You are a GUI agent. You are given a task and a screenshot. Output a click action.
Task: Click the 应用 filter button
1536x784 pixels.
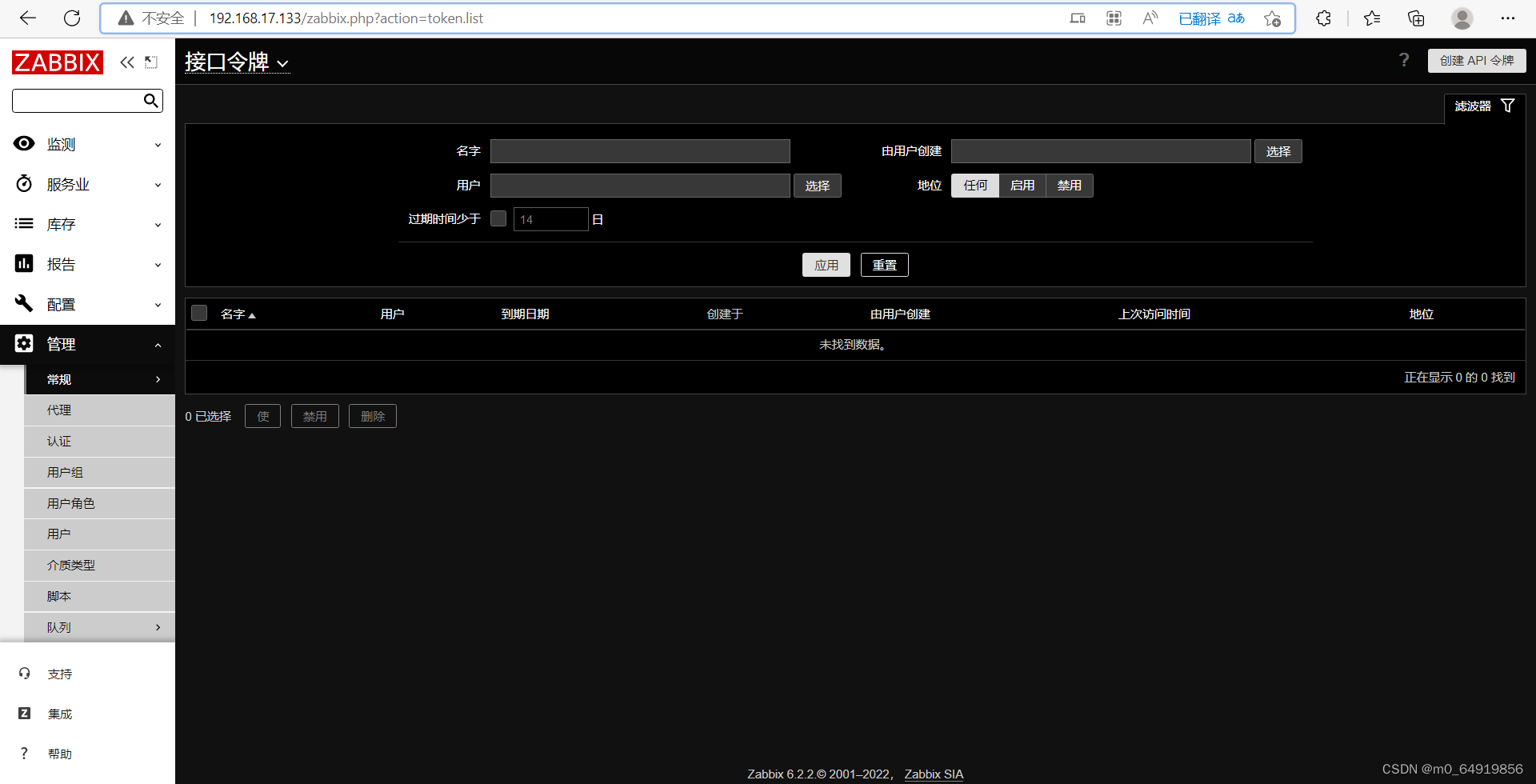826,265
